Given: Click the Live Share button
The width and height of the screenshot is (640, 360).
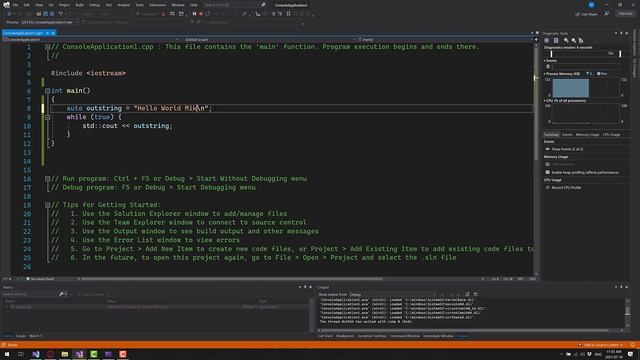Looking at the screenshot, I should point(587,14).
